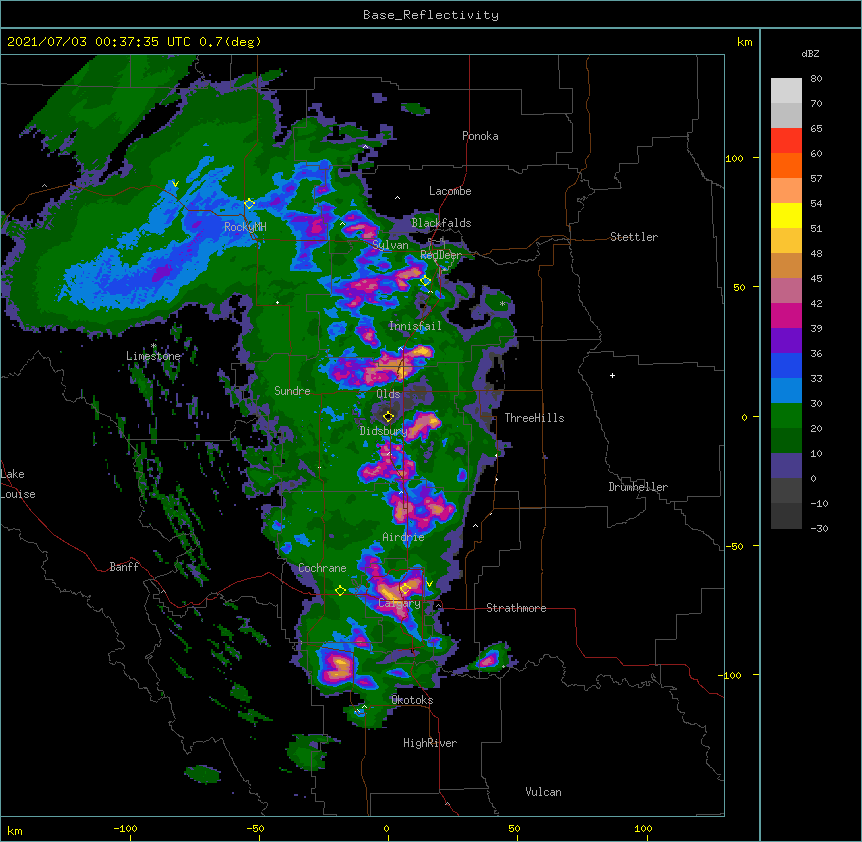Click the Banff label
Viewport: 862px width, 842px height.
(x=124, y=567)
